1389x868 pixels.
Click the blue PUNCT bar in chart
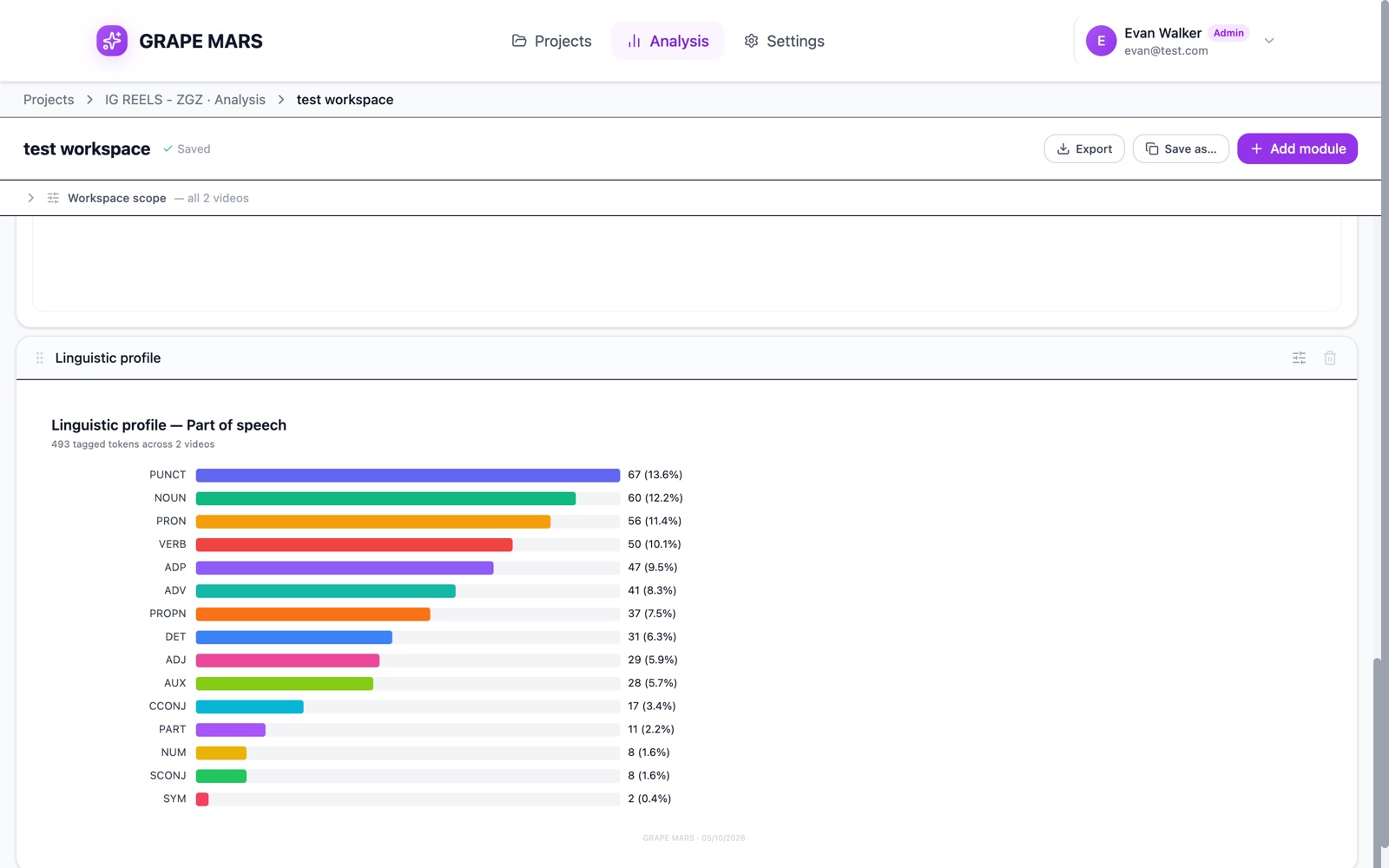[408, 475]
